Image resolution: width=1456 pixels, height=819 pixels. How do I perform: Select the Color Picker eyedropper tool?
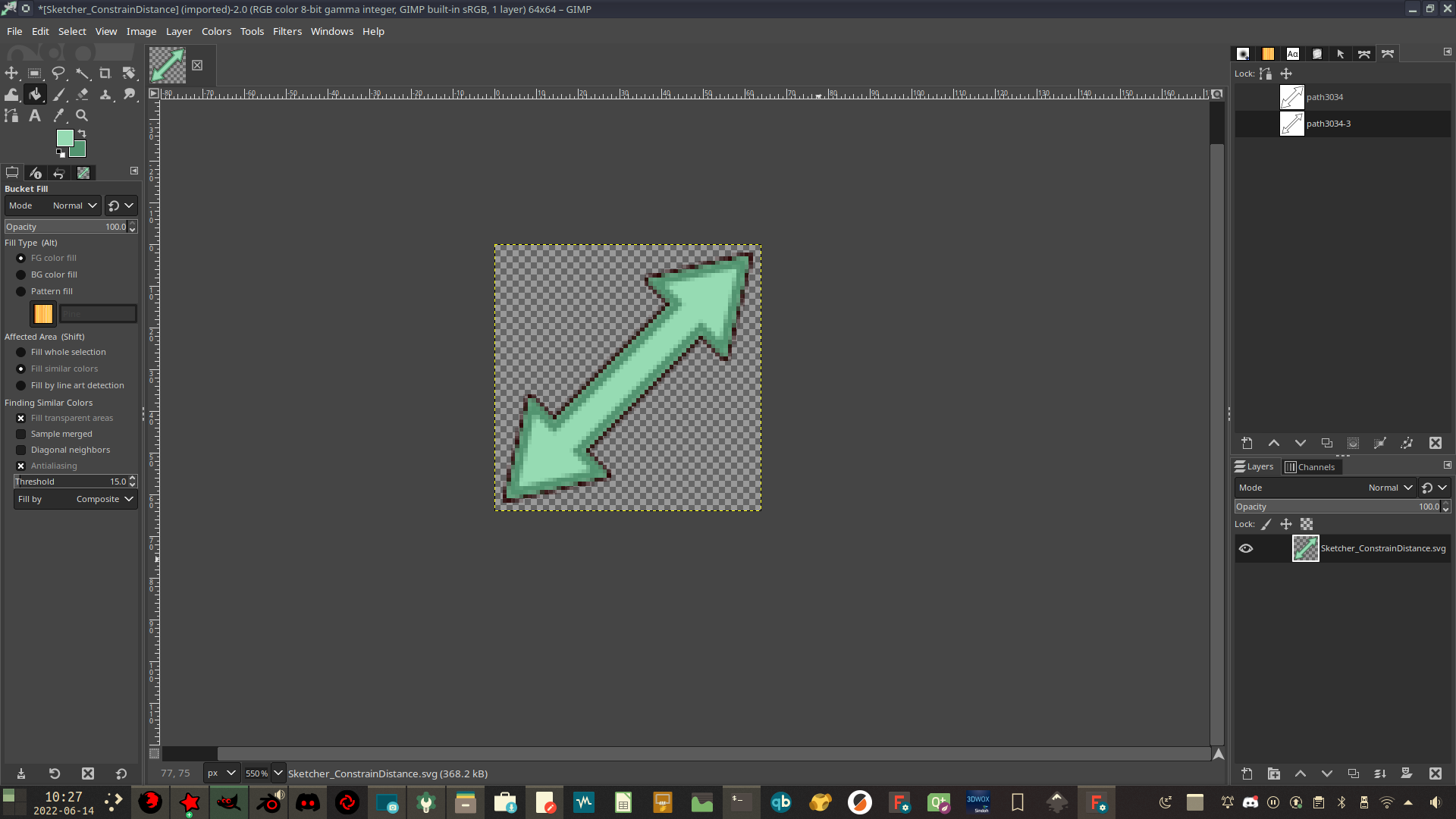(x=58, y=115)
